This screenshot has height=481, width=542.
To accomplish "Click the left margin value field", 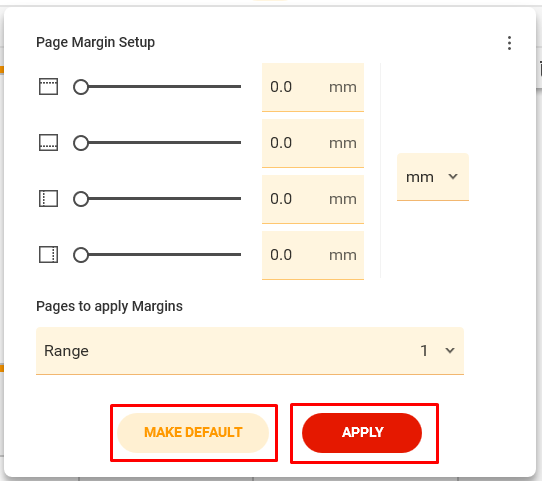I will [313, 199].
